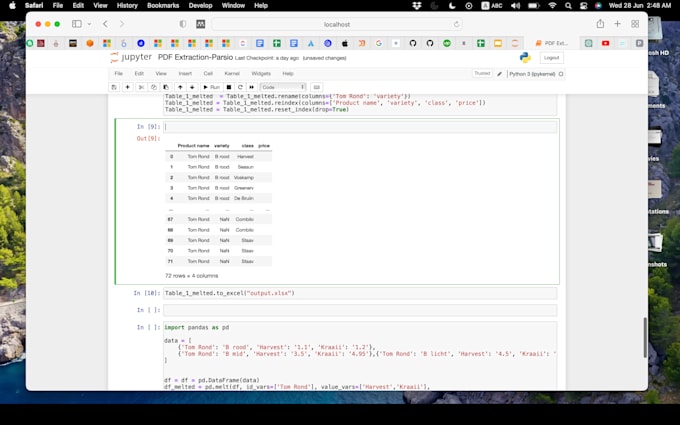
Task: Switch to the pinned Google tab
Action: coord(379,43)
